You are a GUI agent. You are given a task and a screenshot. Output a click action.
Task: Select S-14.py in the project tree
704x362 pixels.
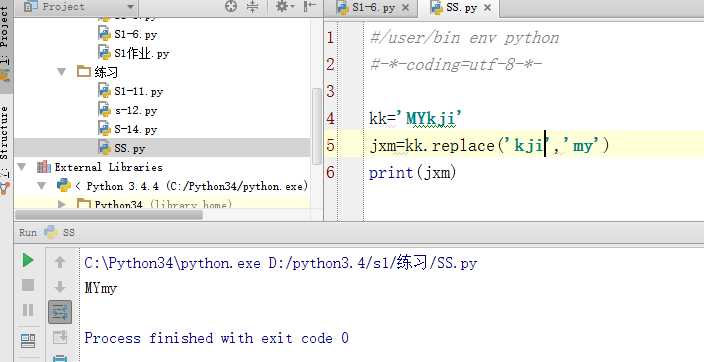coord(135,129)
